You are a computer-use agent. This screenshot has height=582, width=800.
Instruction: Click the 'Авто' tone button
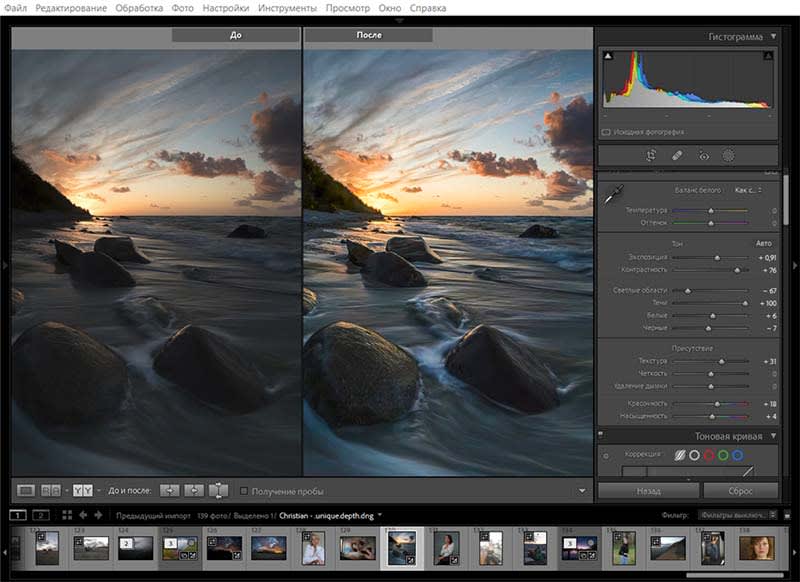click(x=763, y=243)
